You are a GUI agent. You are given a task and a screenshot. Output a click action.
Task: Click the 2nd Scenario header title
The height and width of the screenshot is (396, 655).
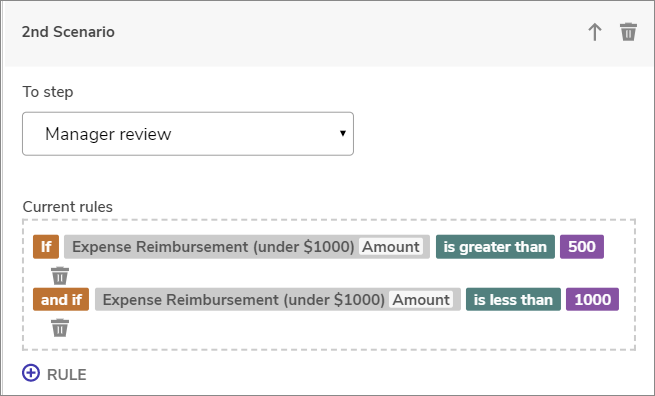pyautogui.click(x=68, y=32)
